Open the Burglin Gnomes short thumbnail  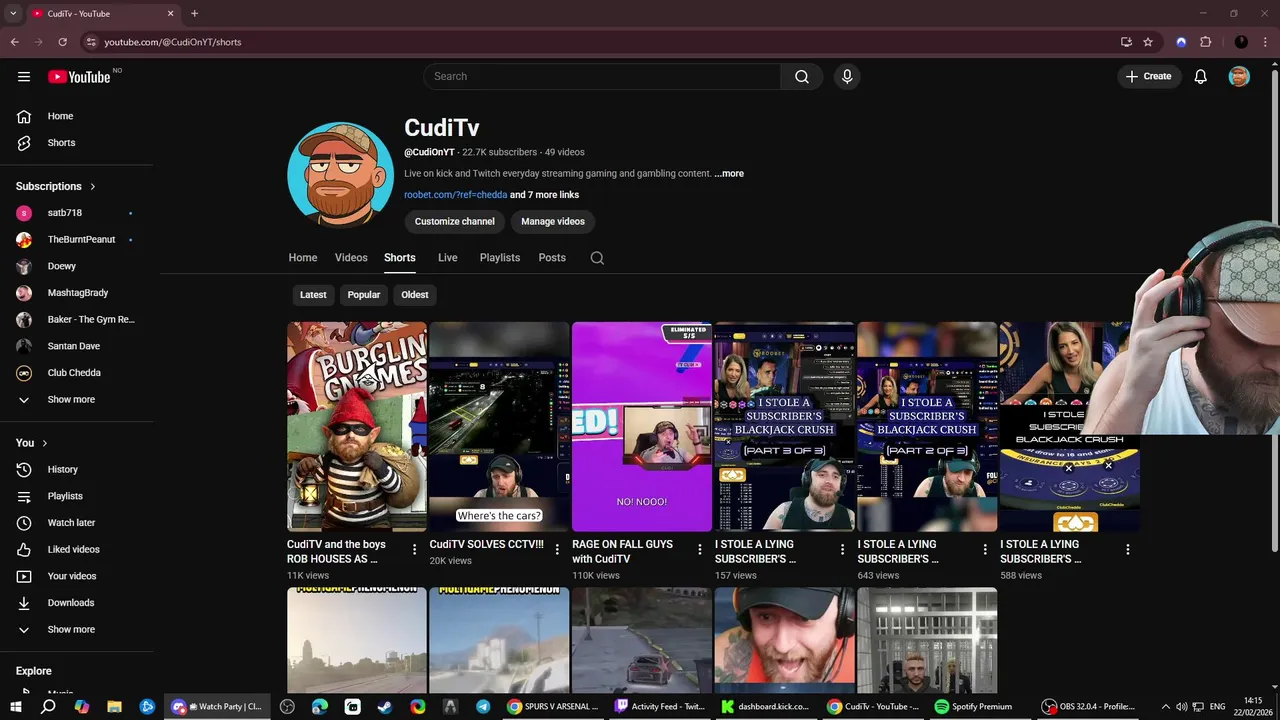(x=357, y=427)
